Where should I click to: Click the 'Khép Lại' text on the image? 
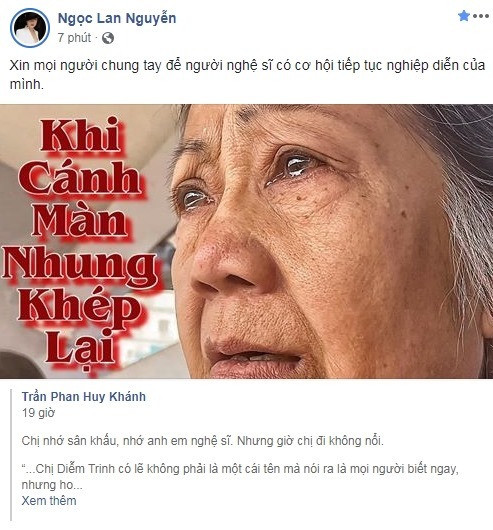tap(79, 328)
